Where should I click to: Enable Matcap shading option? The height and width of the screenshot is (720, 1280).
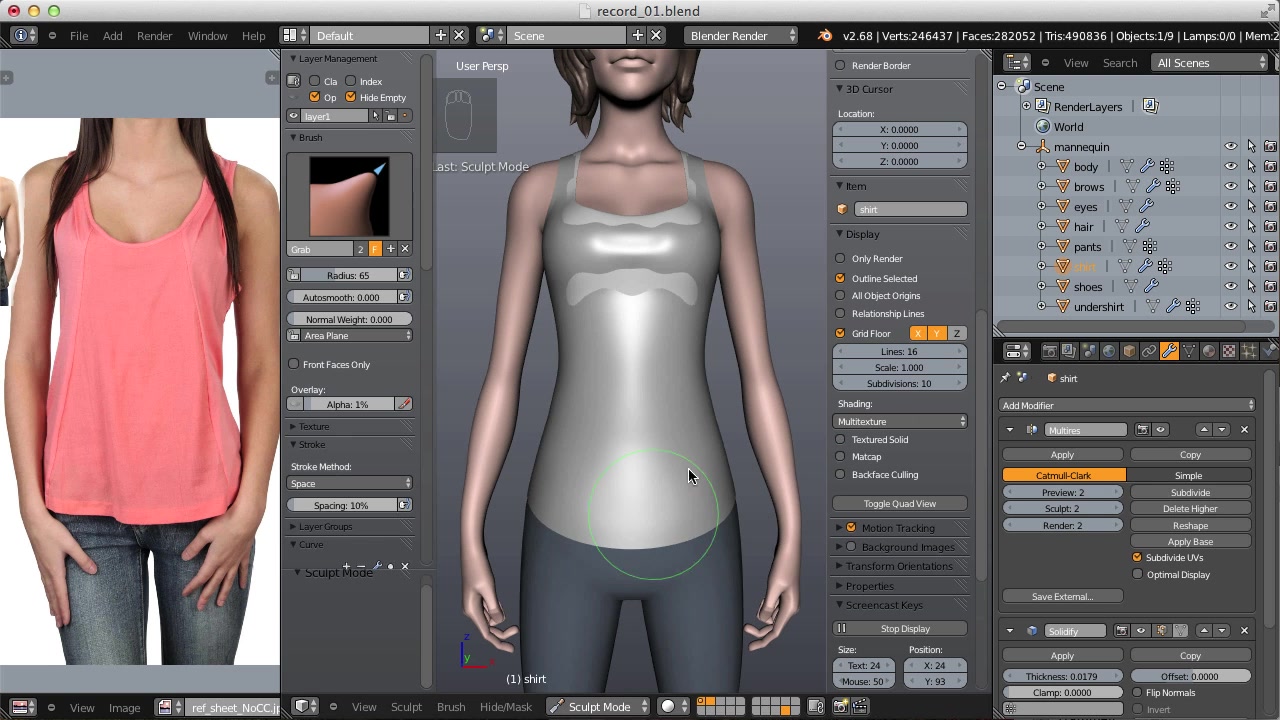840,457
